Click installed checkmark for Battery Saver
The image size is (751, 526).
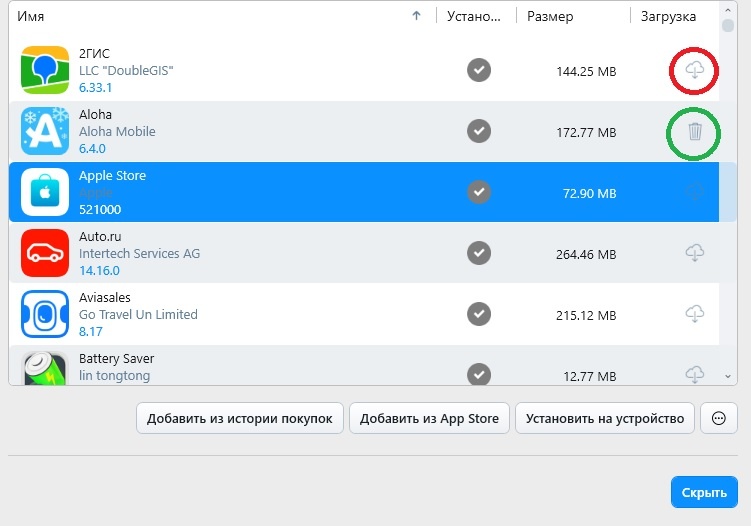[x=479, y=374]
